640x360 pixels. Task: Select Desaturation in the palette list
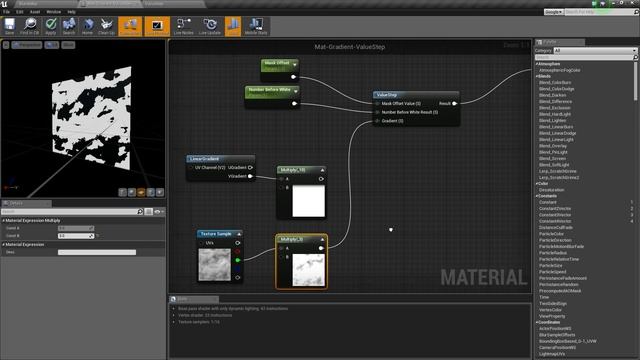(x=551, y=190)
